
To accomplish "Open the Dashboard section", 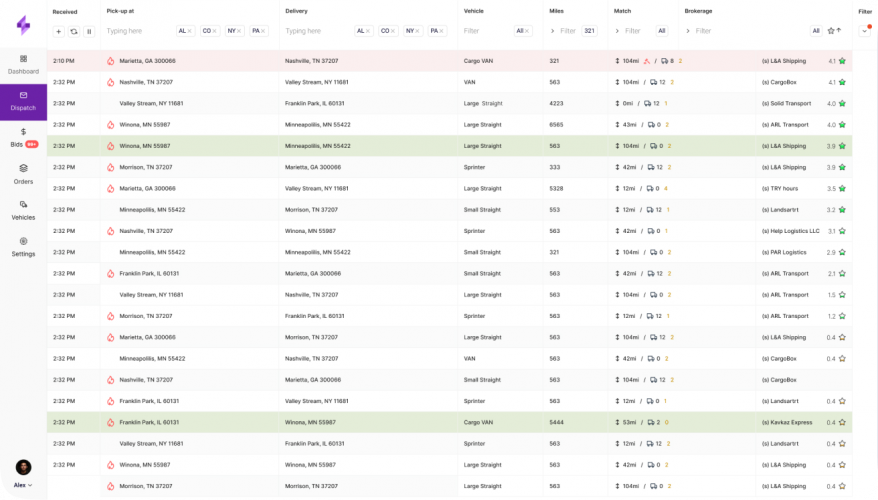I will (23, 65).
